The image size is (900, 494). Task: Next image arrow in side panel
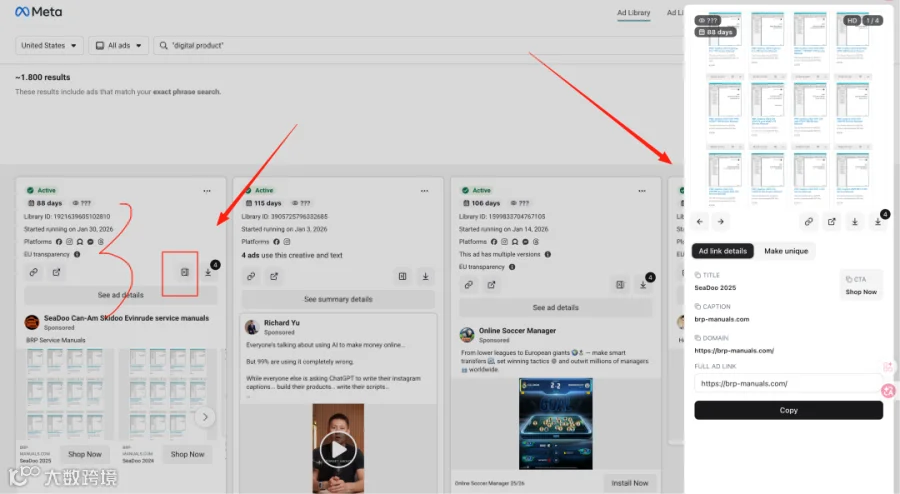(720, 221)
